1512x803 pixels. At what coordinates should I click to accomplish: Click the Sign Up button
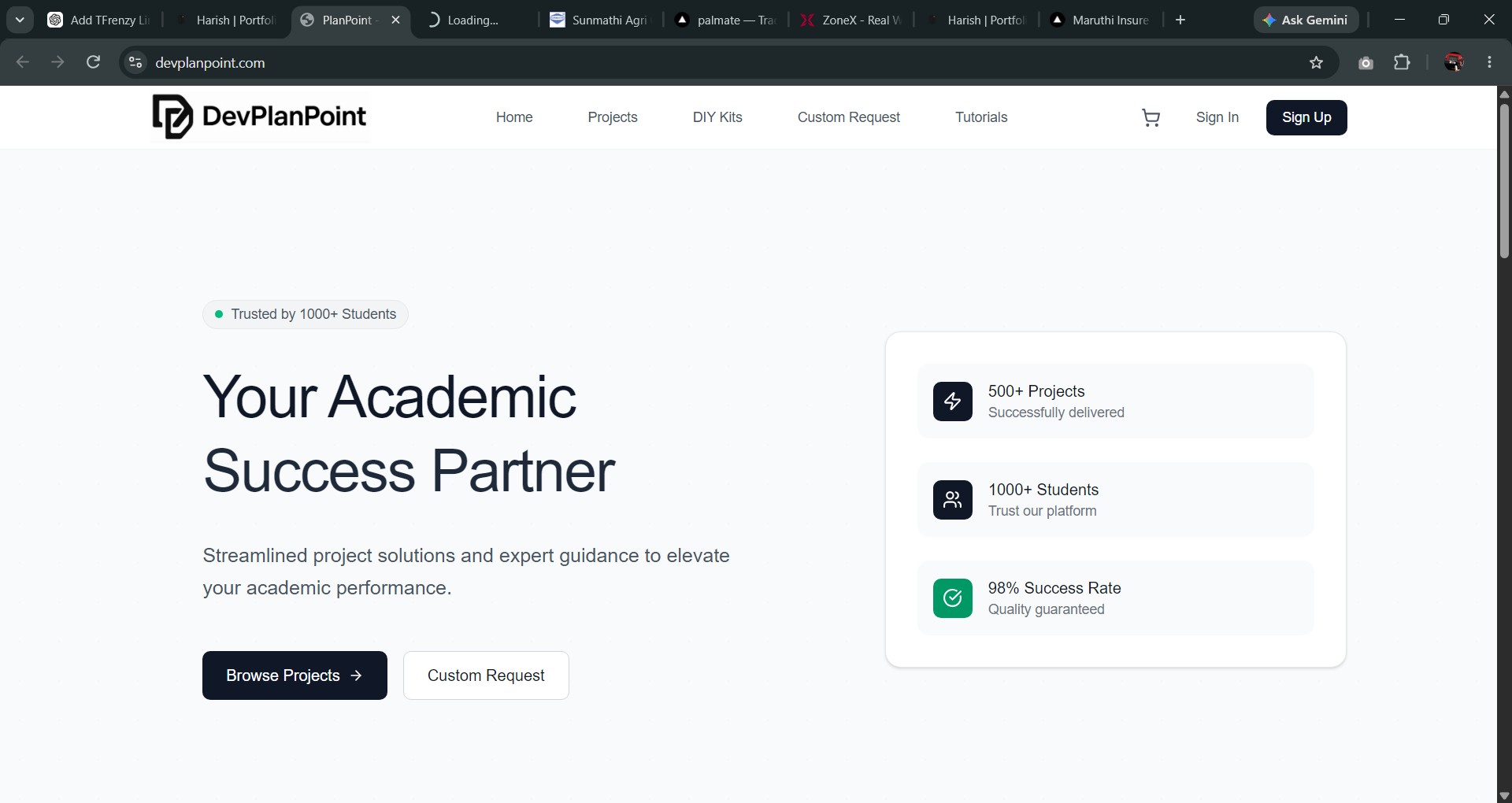1306,117
